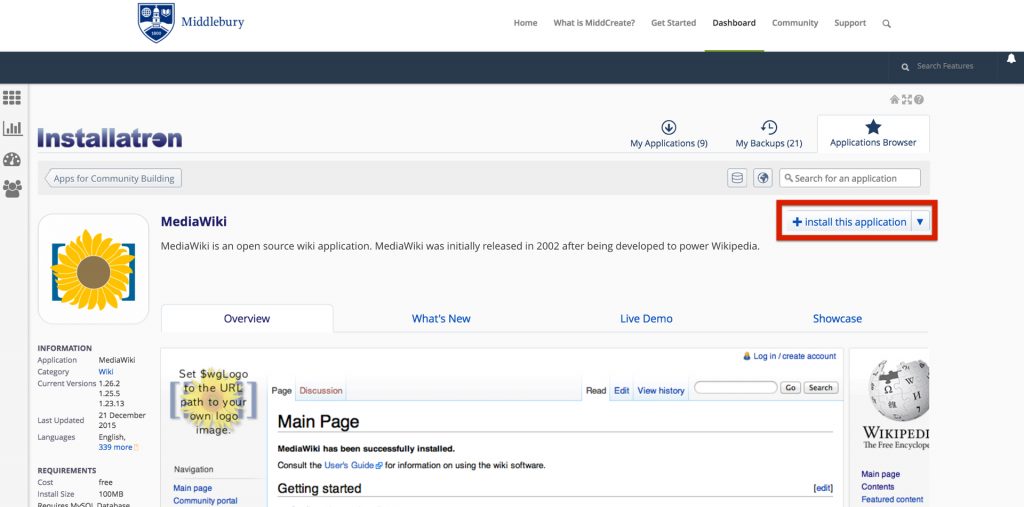Click the fullscreen expand icon
Viewport: 1024px width, 507px height.
(x=906, y=99)
